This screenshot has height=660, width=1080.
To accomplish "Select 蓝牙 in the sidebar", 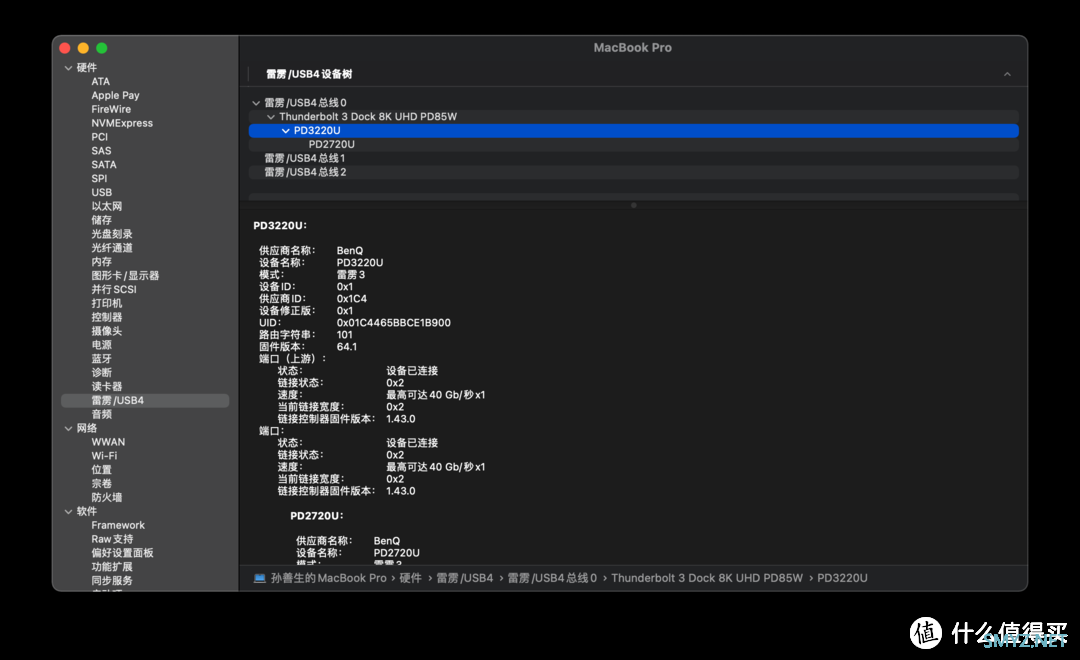I will click(101, 358).
